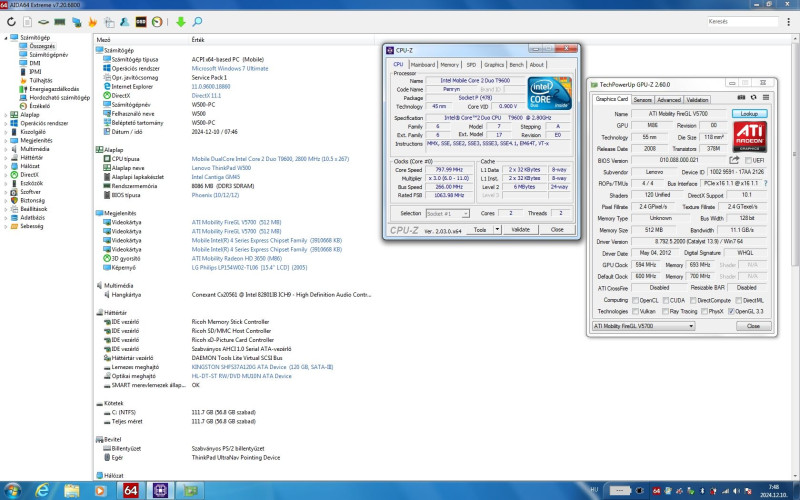Image resolution: width=800 pixels, height=500 pixels.
Task: Select Összegzés in the AIDA64 tree
Action: [x=42, y=46]
